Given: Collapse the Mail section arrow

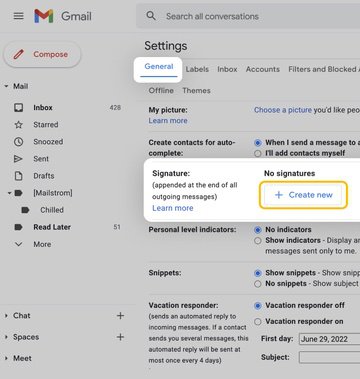Looking at the screenshot, I should pos(6,86).
